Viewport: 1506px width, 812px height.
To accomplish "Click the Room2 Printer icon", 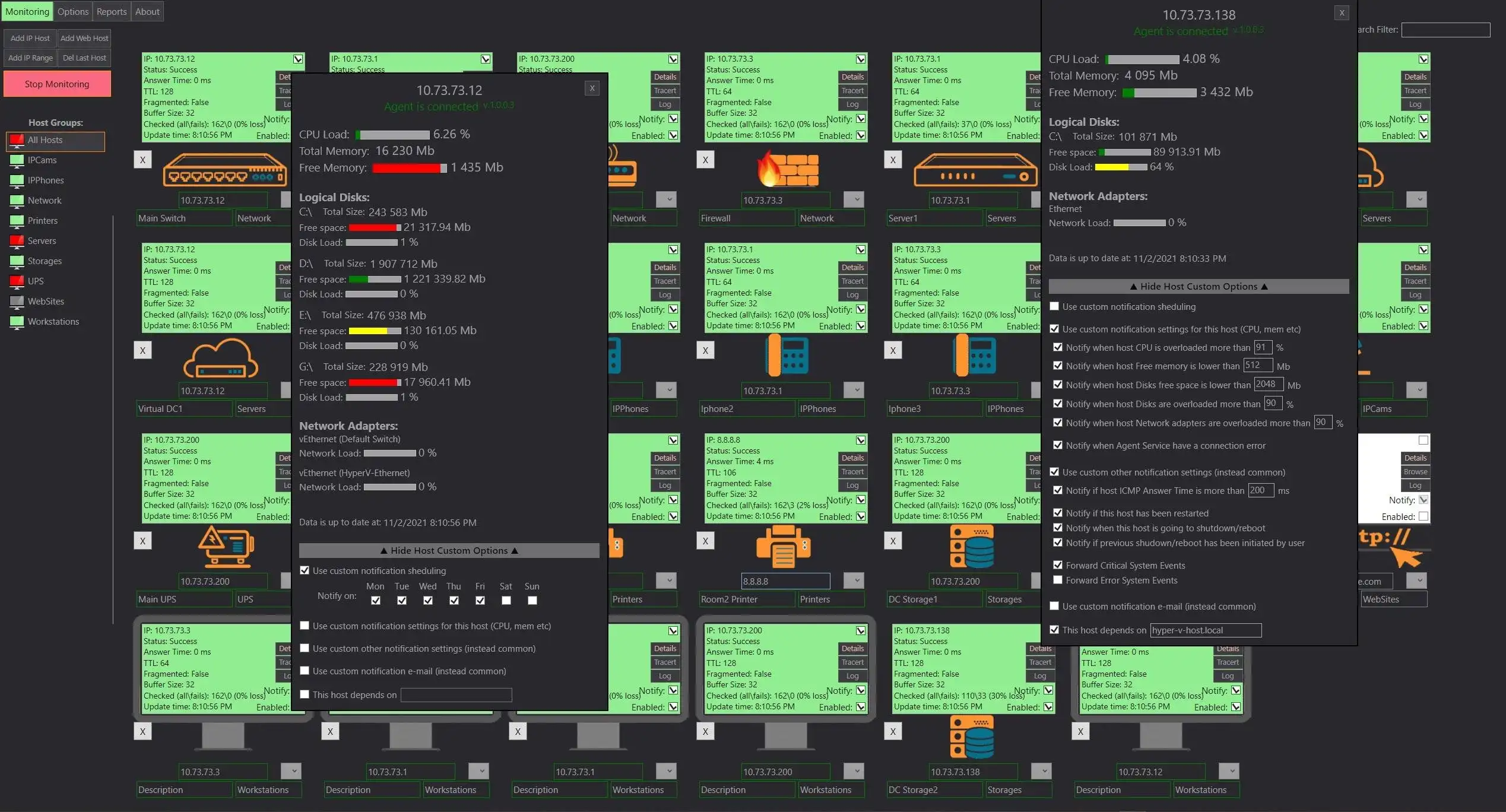I will point(783,547).
